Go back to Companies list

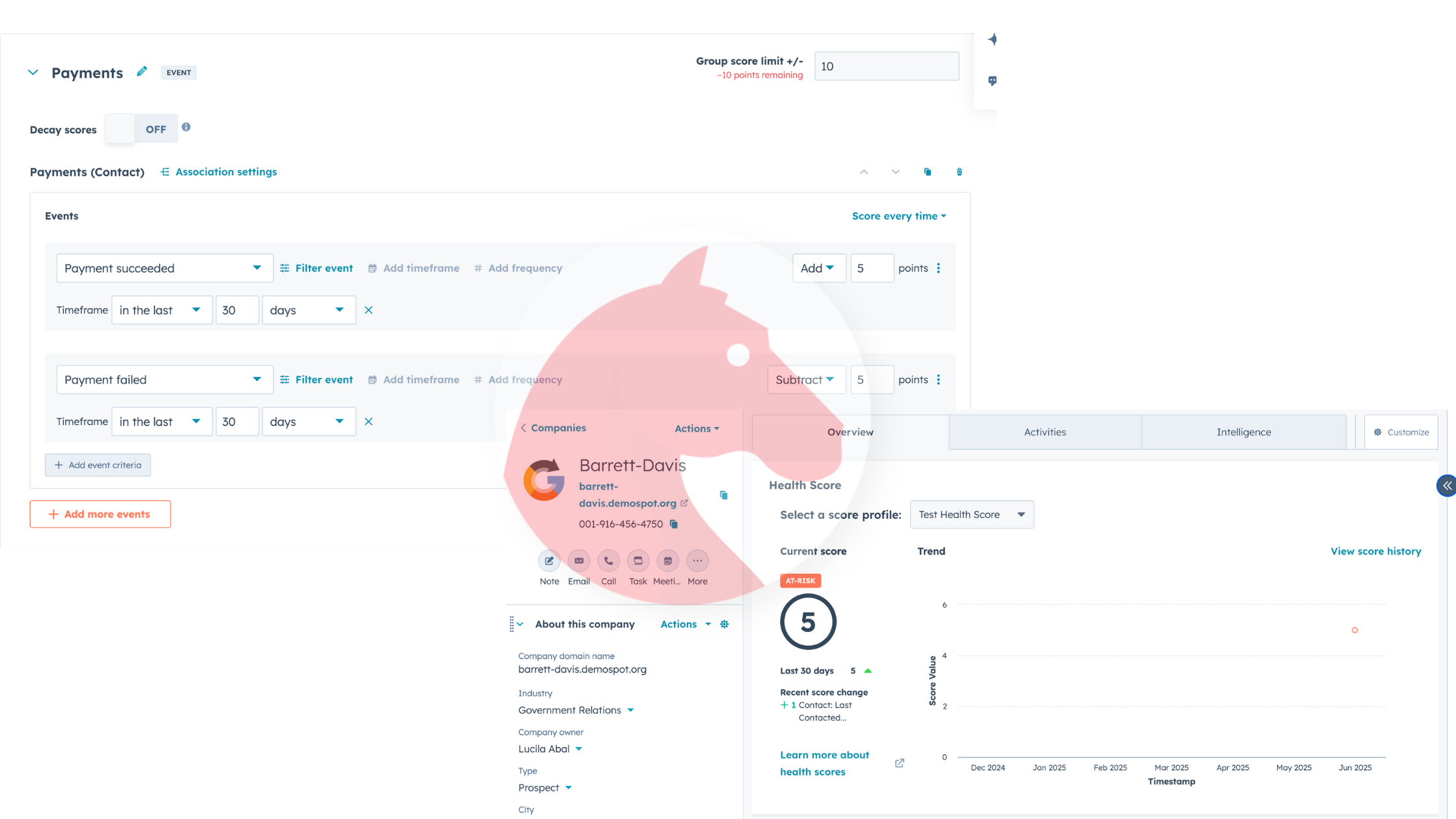[x=553, y=428]
